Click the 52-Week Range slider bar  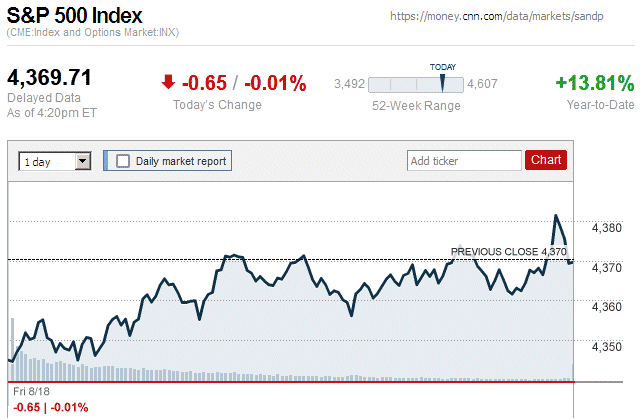[x=416, y=85]
